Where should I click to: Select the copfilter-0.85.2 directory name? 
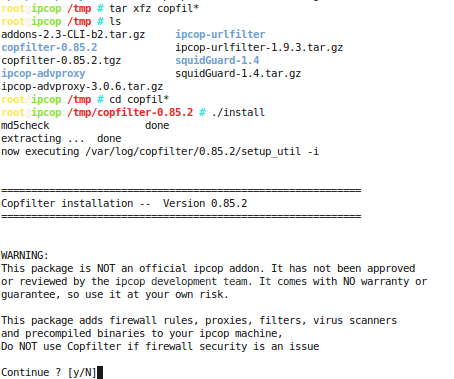pos(49,47)
